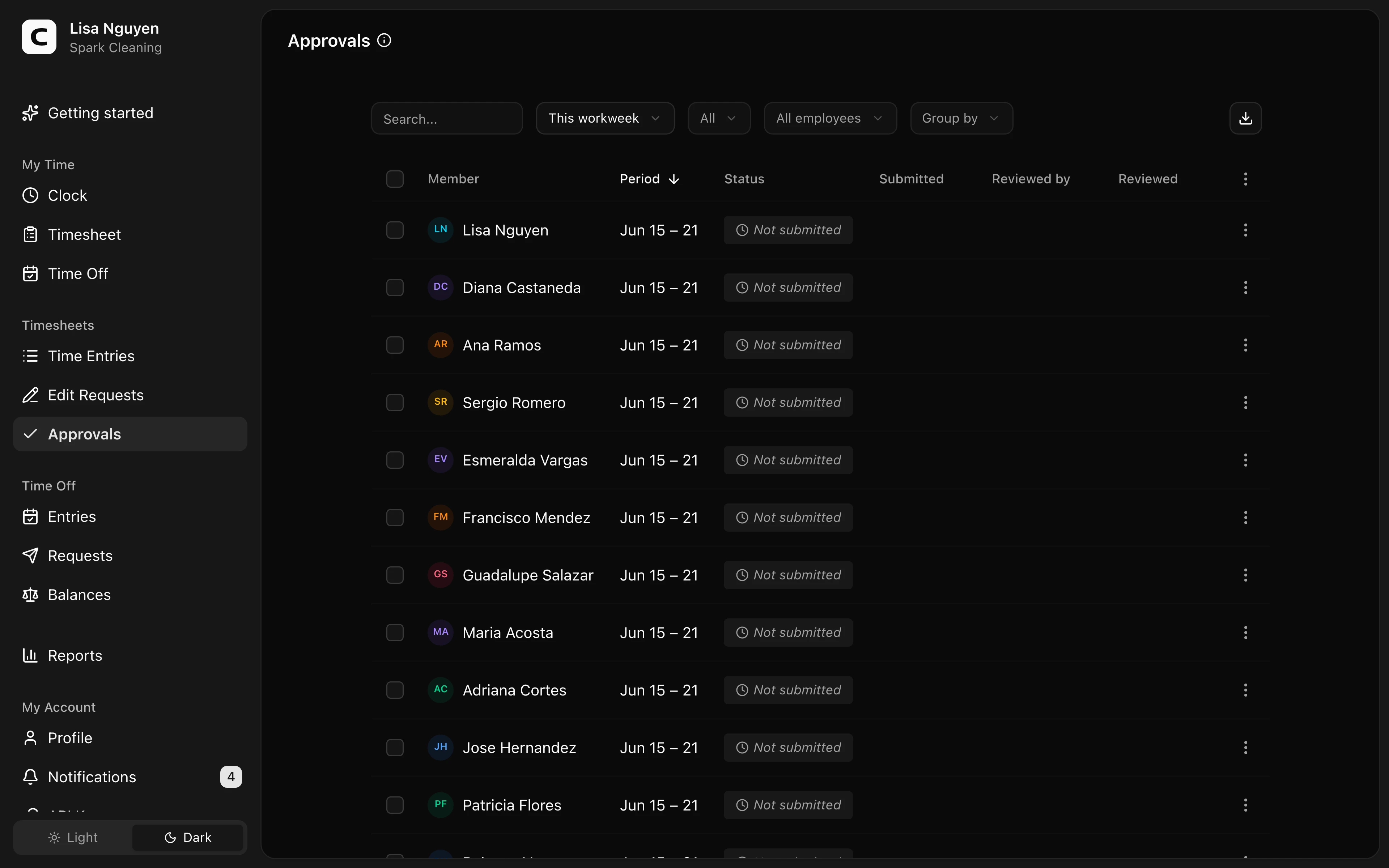Open table header three-dot options menu
Viewport: 1389px width, 868px height.
(x=1245, y=179)
